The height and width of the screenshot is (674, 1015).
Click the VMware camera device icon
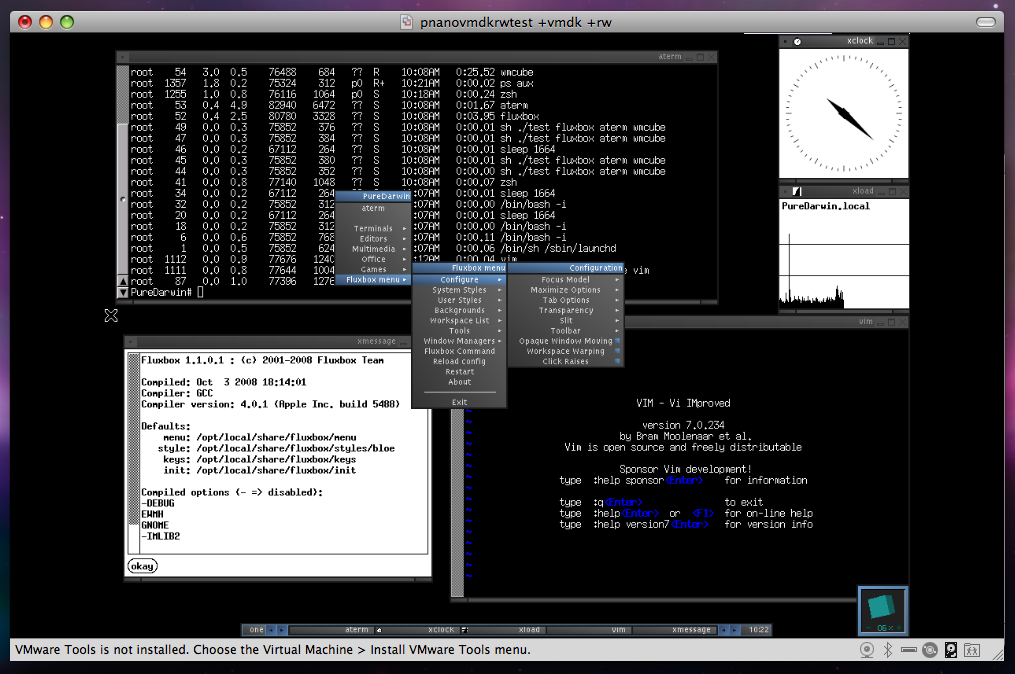(x=867, y=650)
